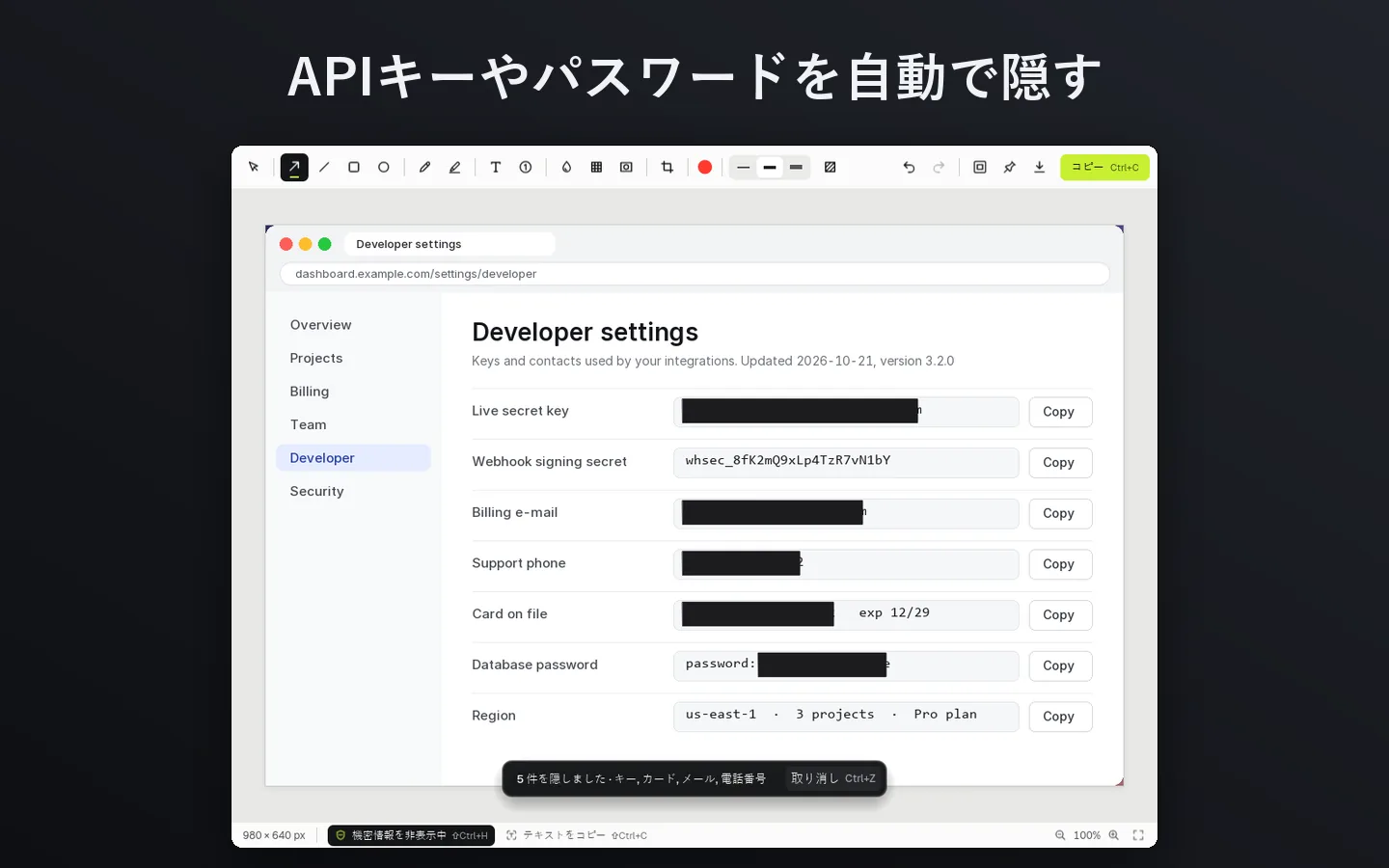Choose the medium stroke width
This screenshot has height=868, width=1389.
coord(770,167)
